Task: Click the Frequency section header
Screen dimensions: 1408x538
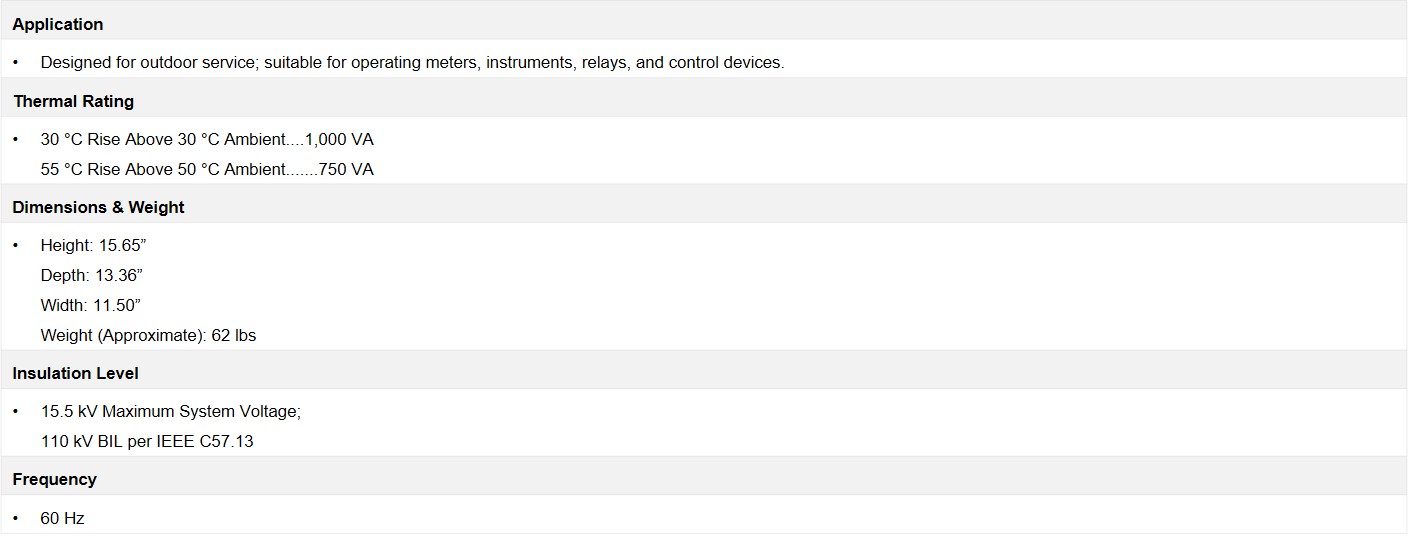Action: (x=54, y=479)
